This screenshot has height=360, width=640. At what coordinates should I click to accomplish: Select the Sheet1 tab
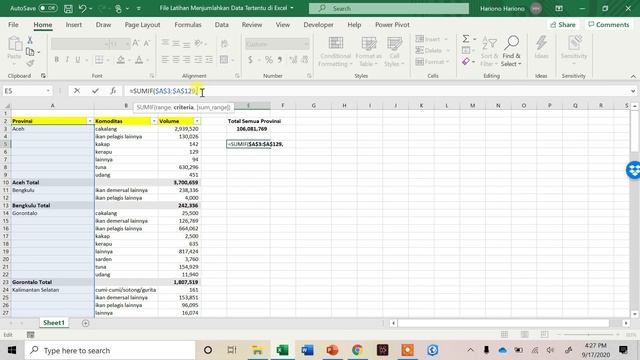[54, 322]
